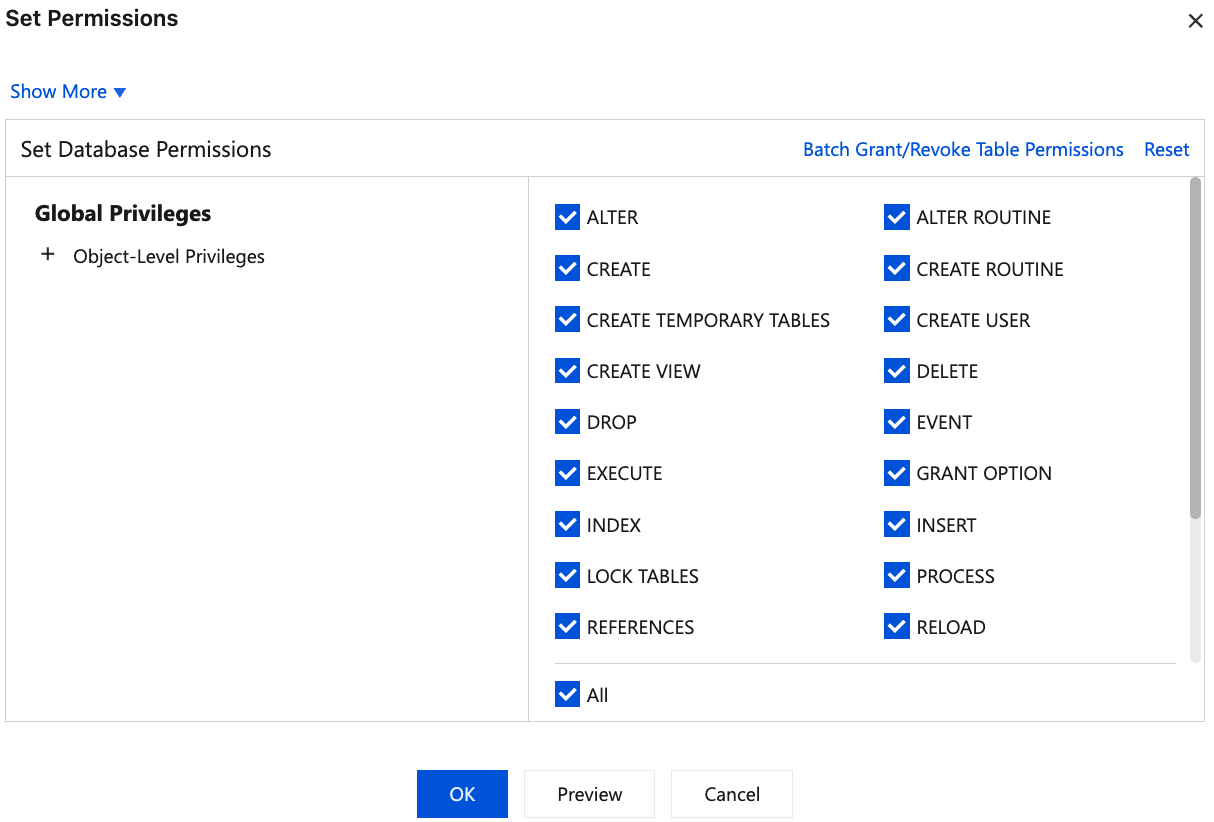1214x822 pixels.
Task: Click the privileges list scrollbar
Action: tap(1195, 350)
